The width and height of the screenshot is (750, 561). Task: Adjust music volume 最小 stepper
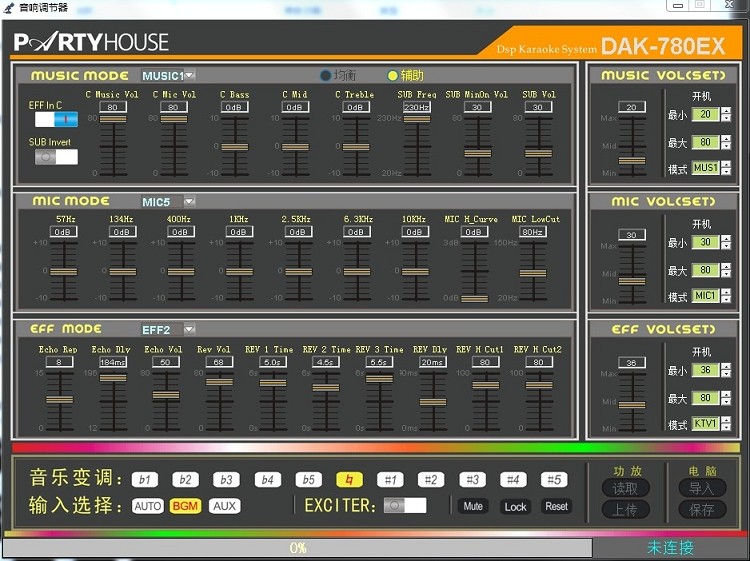coord(726,114)
